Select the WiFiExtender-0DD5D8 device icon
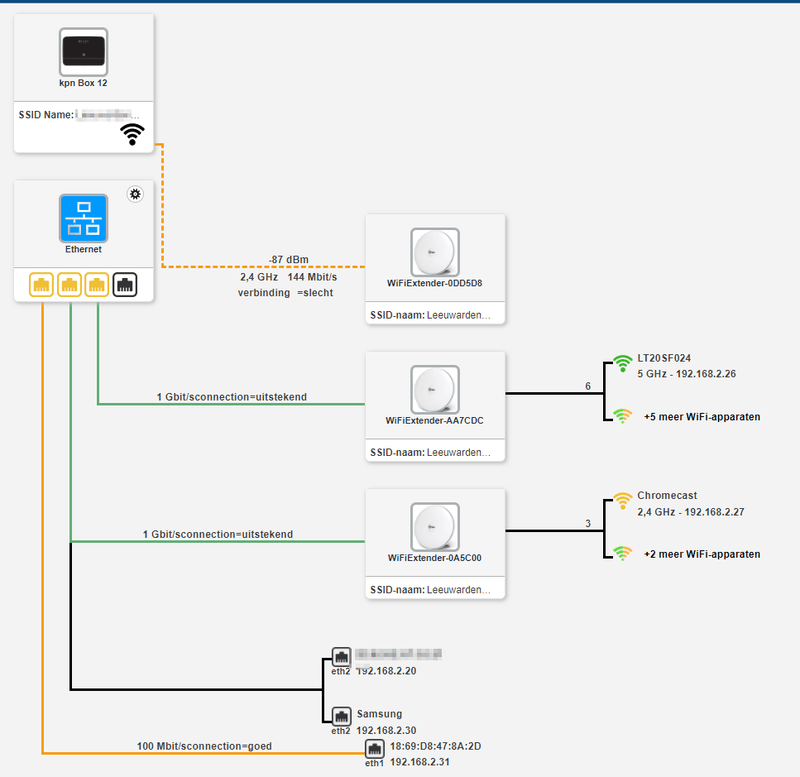The width and height of the screenshot is (800, 777). point(435,252)
